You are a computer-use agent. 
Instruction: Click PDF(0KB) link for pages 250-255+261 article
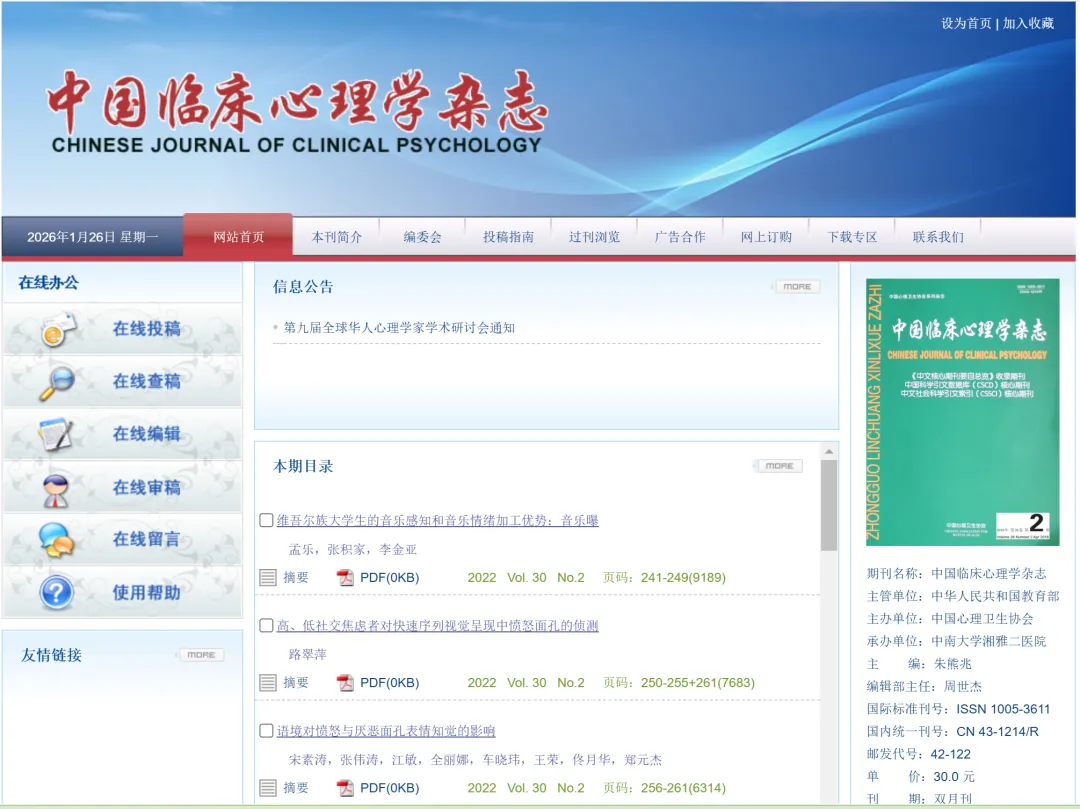(390, 683)
